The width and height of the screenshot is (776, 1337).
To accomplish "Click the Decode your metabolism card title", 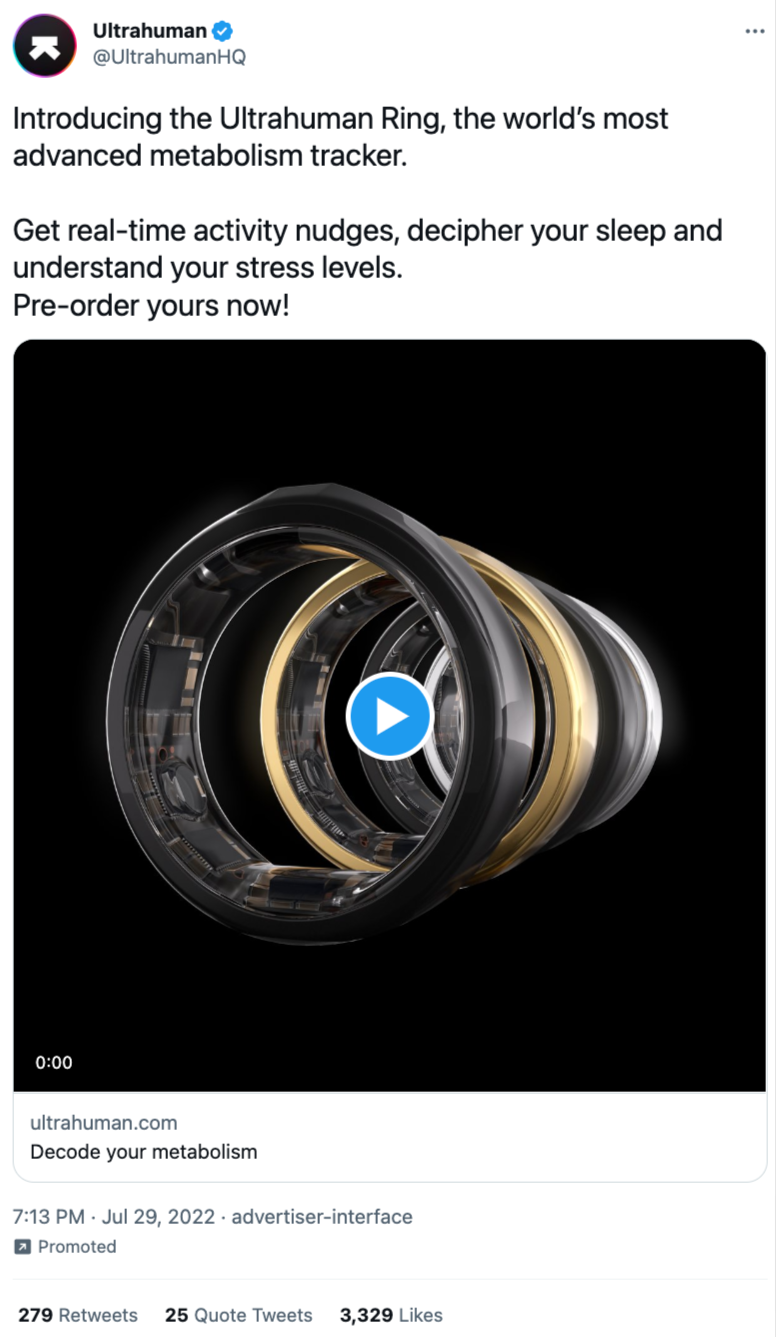I will (144, 1152).
